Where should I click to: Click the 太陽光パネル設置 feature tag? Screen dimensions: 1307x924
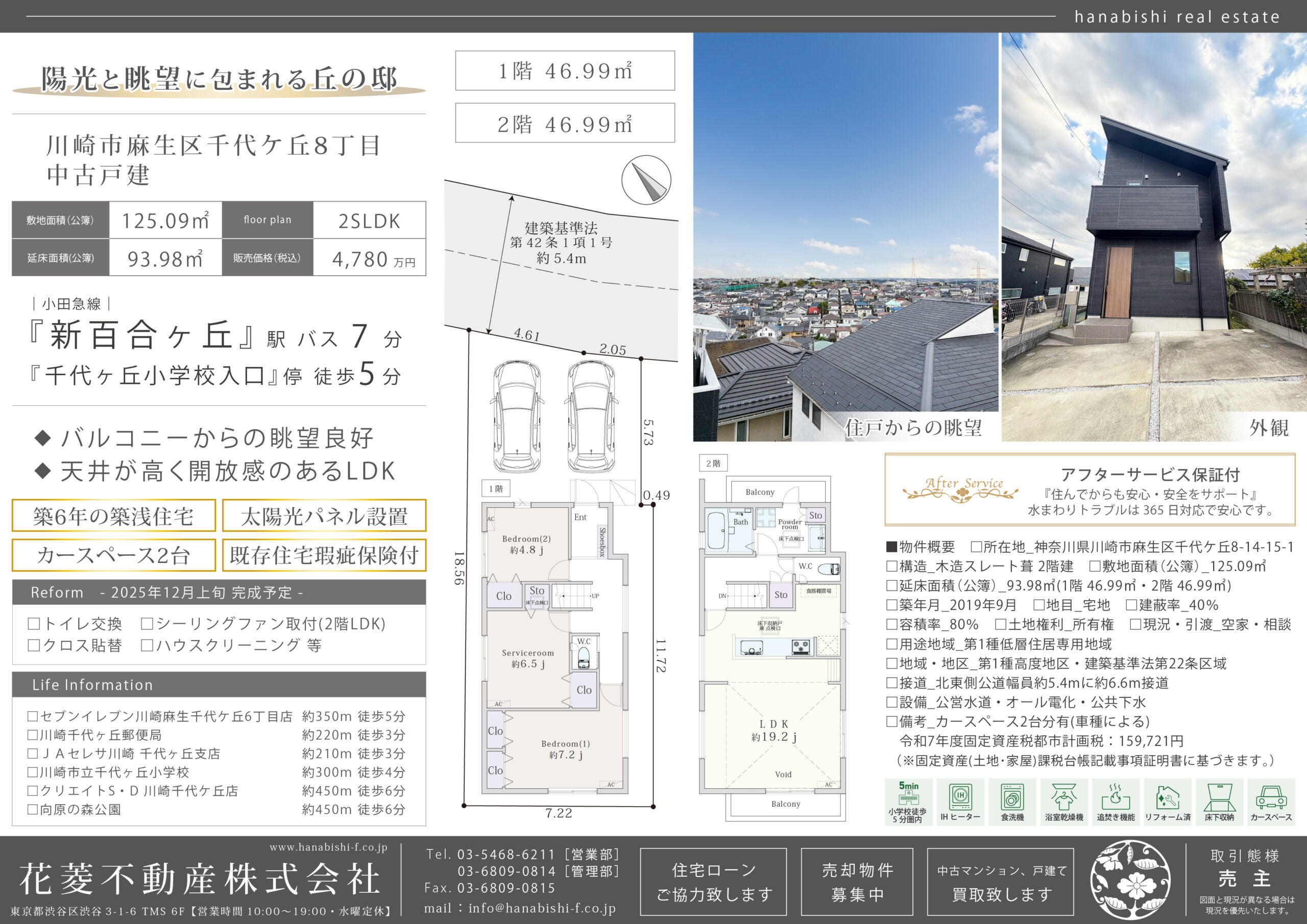click(324, 516)
